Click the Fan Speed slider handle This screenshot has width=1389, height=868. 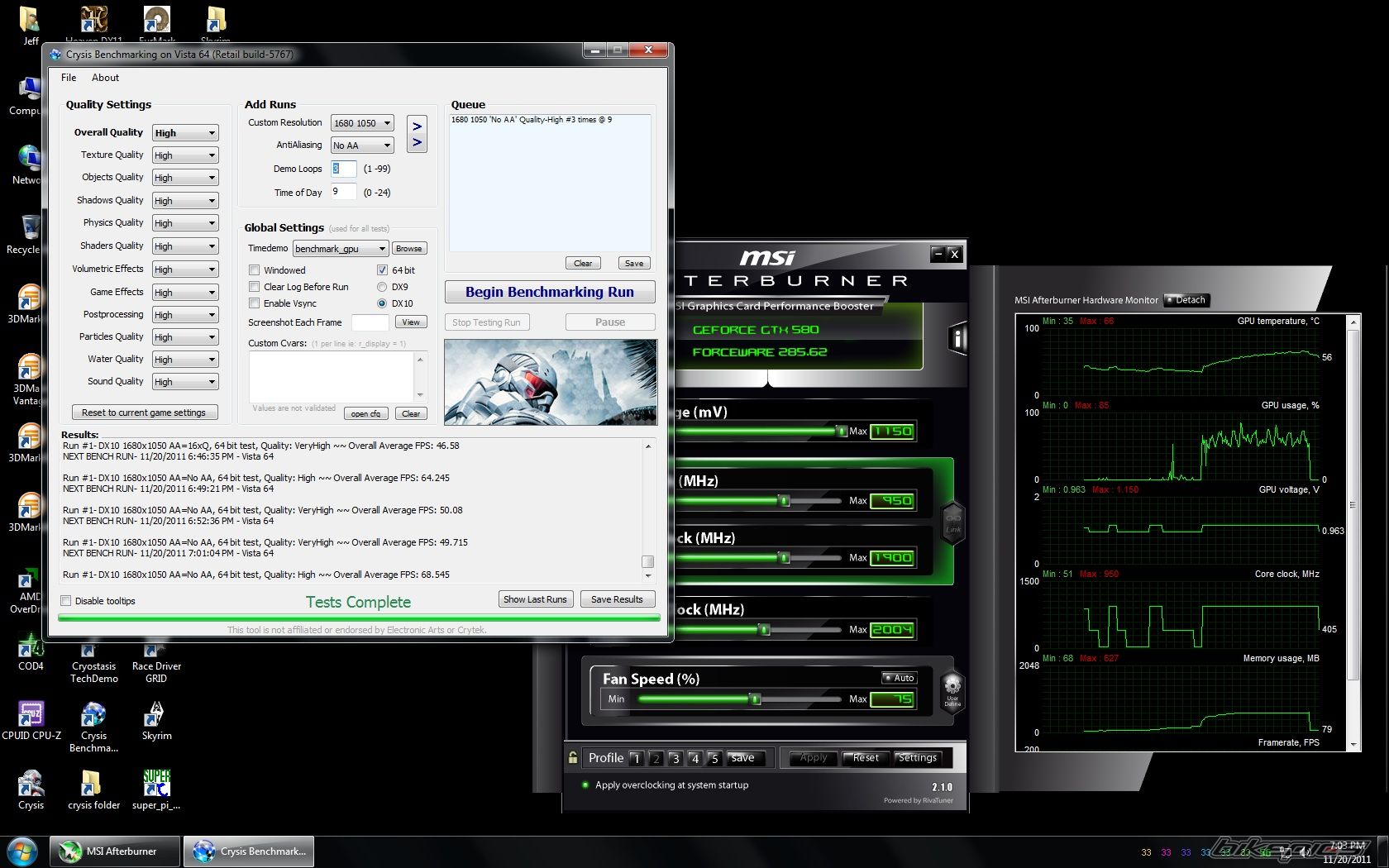coord(755,699)
